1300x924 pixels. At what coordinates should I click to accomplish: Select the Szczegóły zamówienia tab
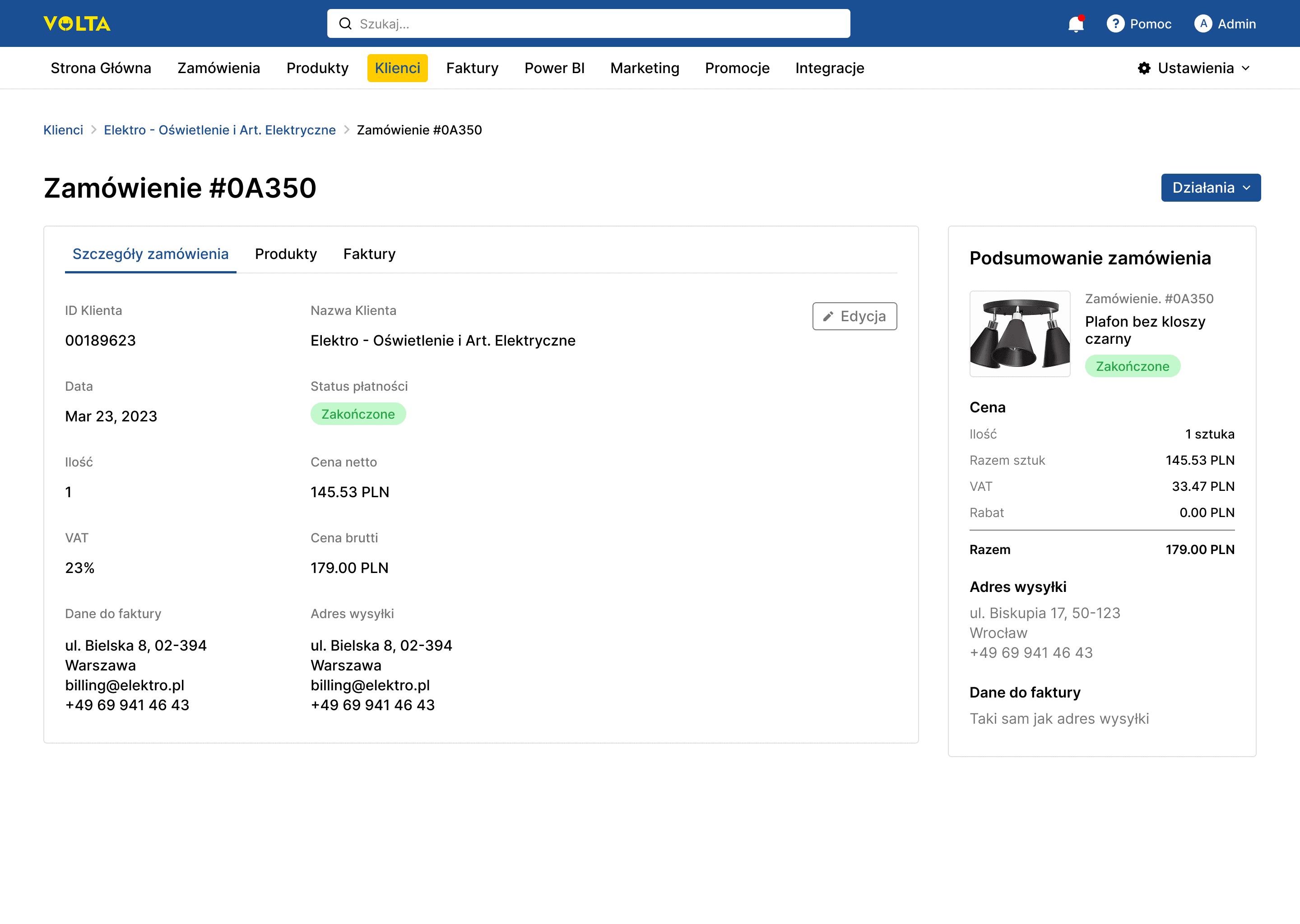[x=150, y=254]
